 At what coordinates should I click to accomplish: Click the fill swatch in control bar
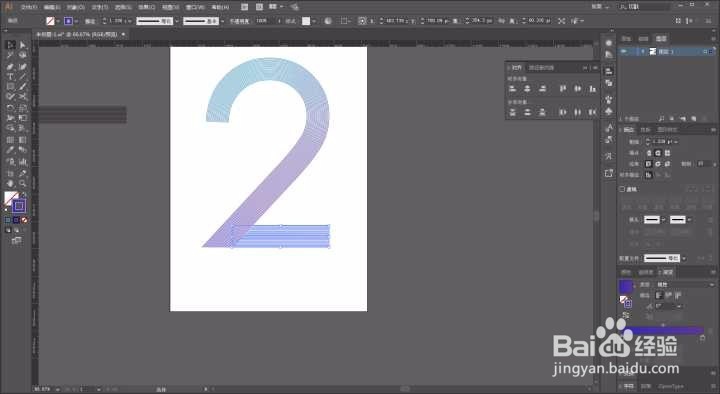click(51, 21)
